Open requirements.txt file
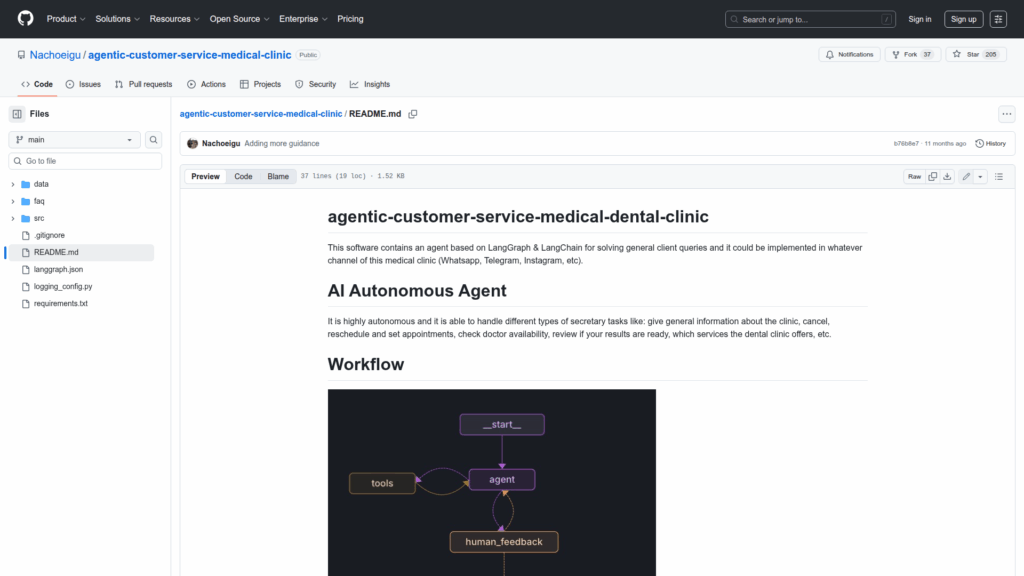 coord(61,303)
